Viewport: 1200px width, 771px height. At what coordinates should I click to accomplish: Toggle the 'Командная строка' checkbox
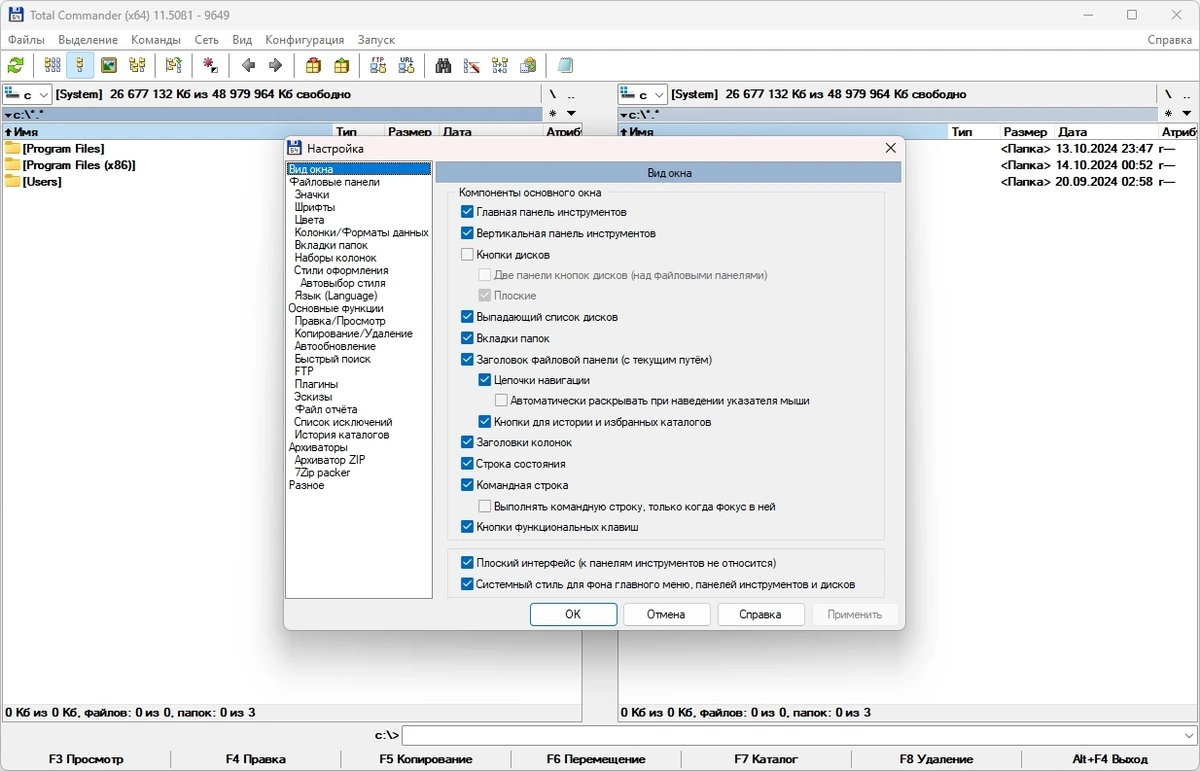point(467,485)
